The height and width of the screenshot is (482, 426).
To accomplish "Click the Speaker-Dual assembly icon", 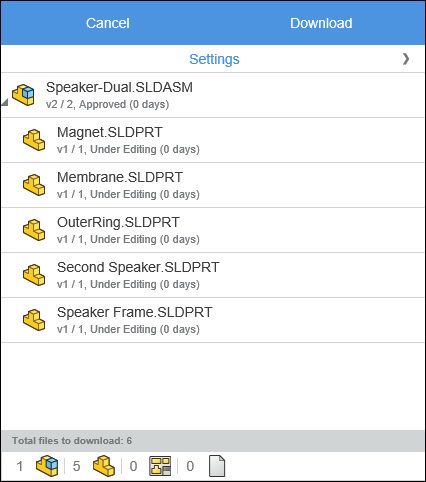I will pyautogui.click(x=23, y=95).
